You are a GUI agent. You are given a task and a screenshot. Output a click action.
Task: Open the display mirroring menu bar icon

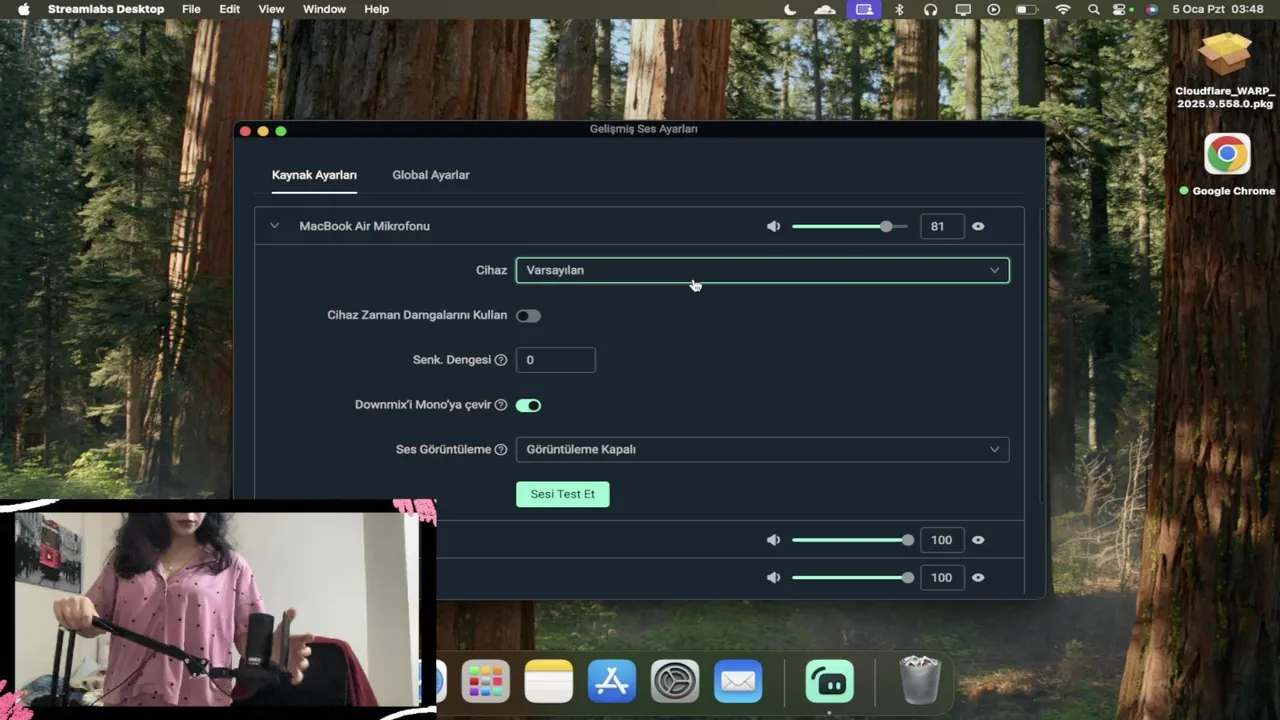click(x=963, y=9)
